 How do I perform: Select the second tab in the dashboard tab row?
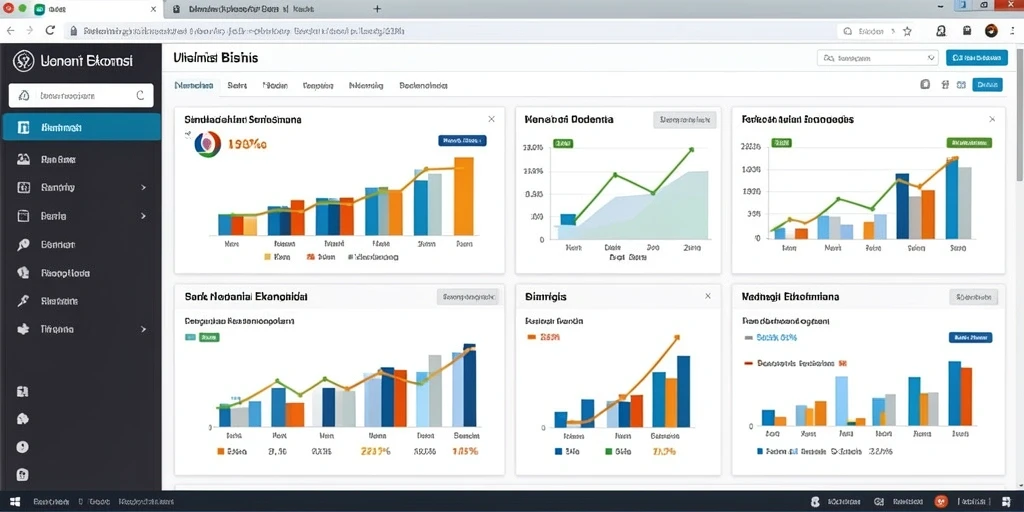click(237, 86)
